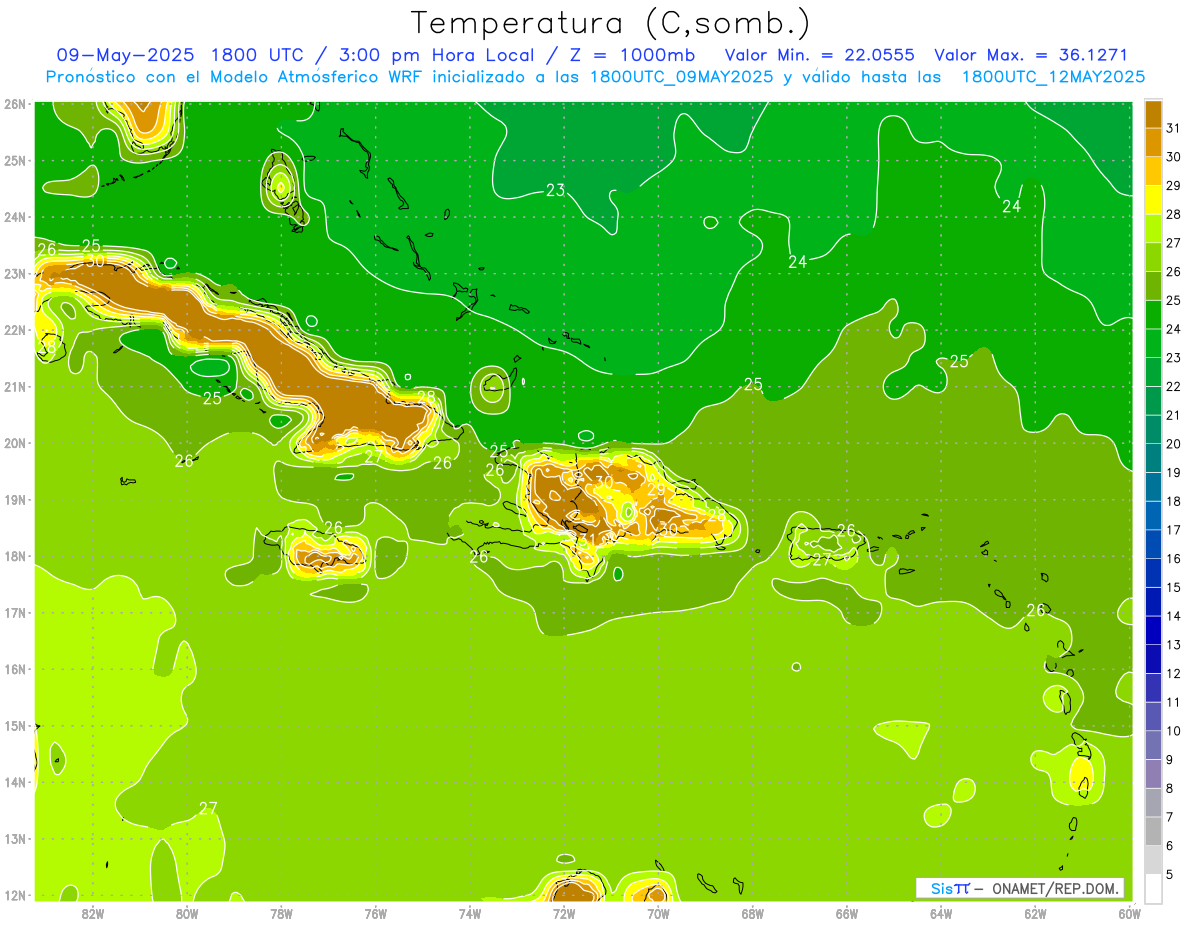Click the 16N latitude axis label
Viewport: 1200px width, 927px height.
[15, 668]
